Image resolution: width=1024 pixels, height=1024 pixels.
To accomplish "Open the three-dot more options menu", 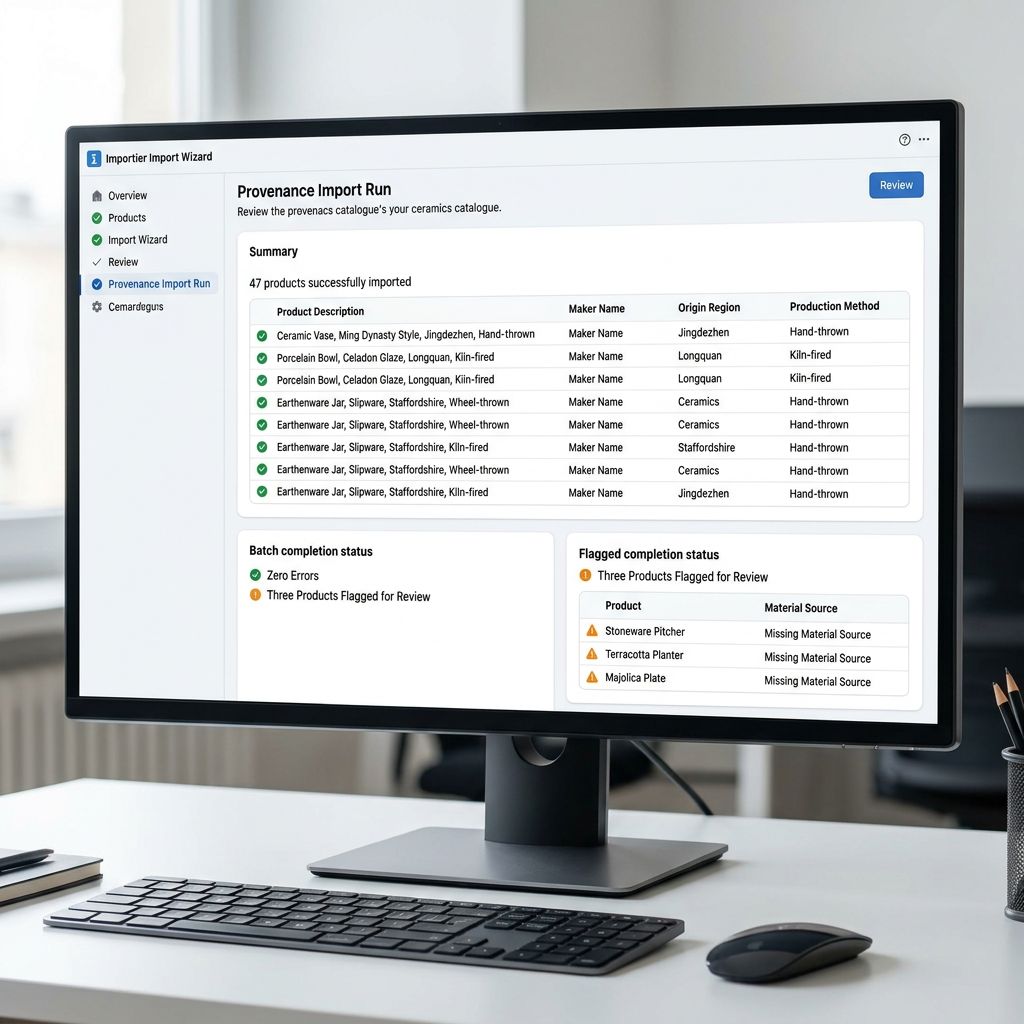I will 924,139.
